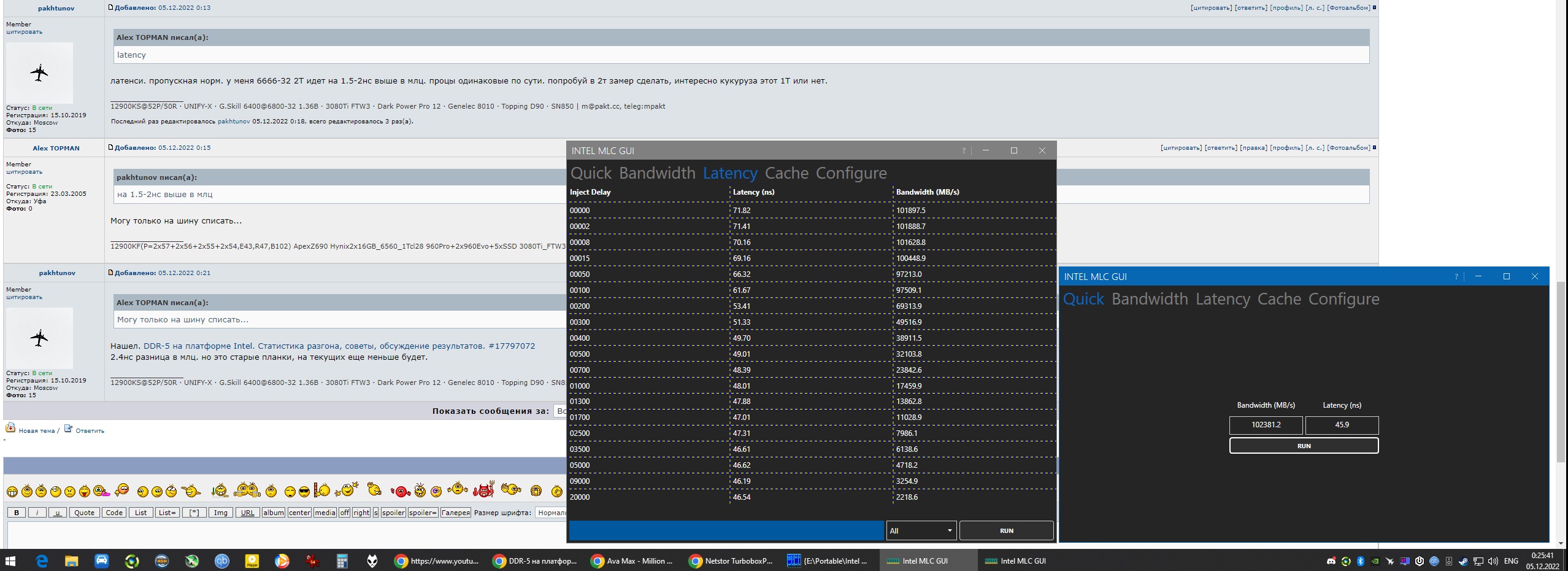
Task: Insert the two smileys with beer mugs
Action: coord(248,489)
